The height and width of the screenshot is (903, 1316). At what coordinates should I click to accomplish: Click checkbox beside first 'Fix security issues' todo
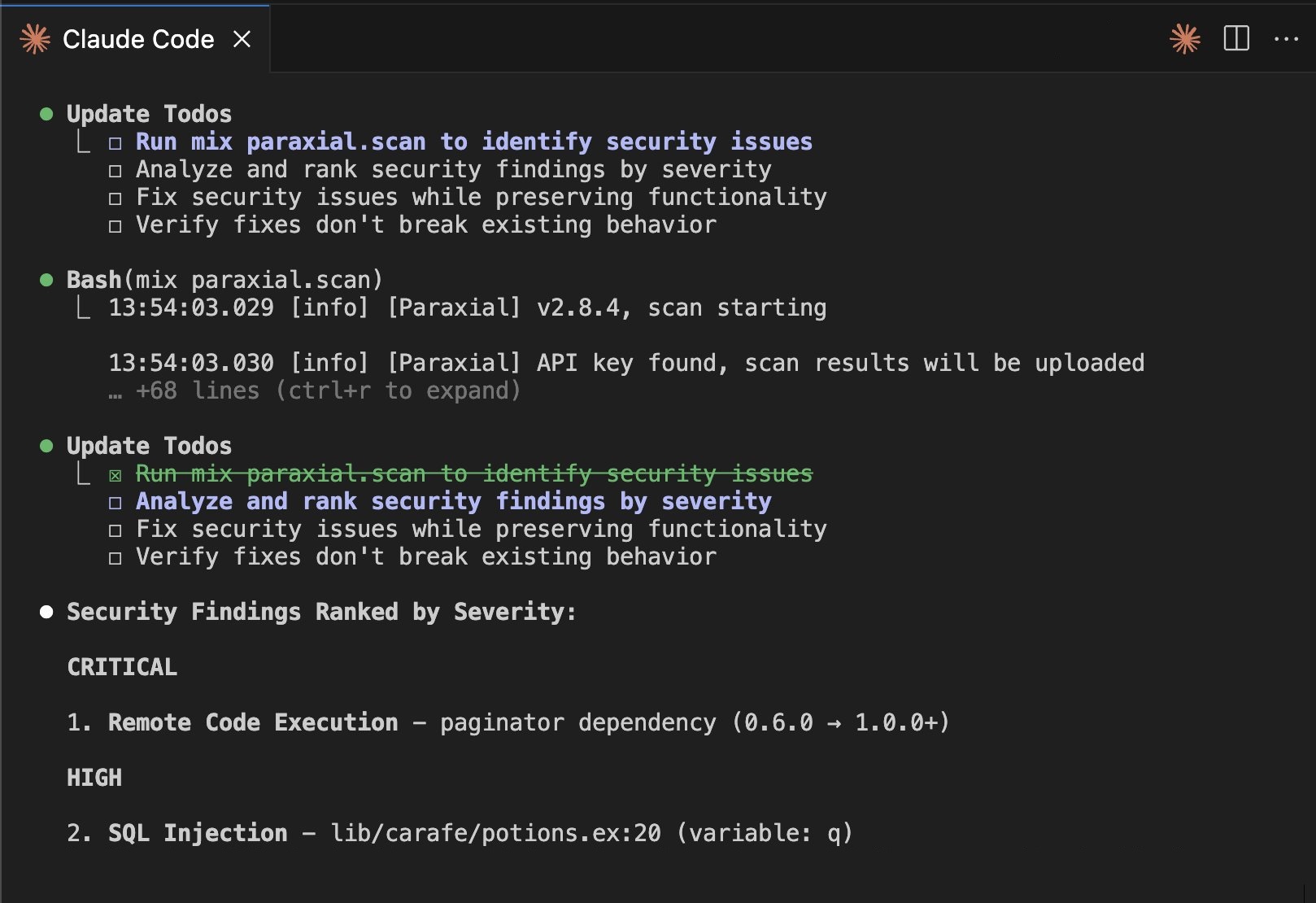tap(115, 198)
